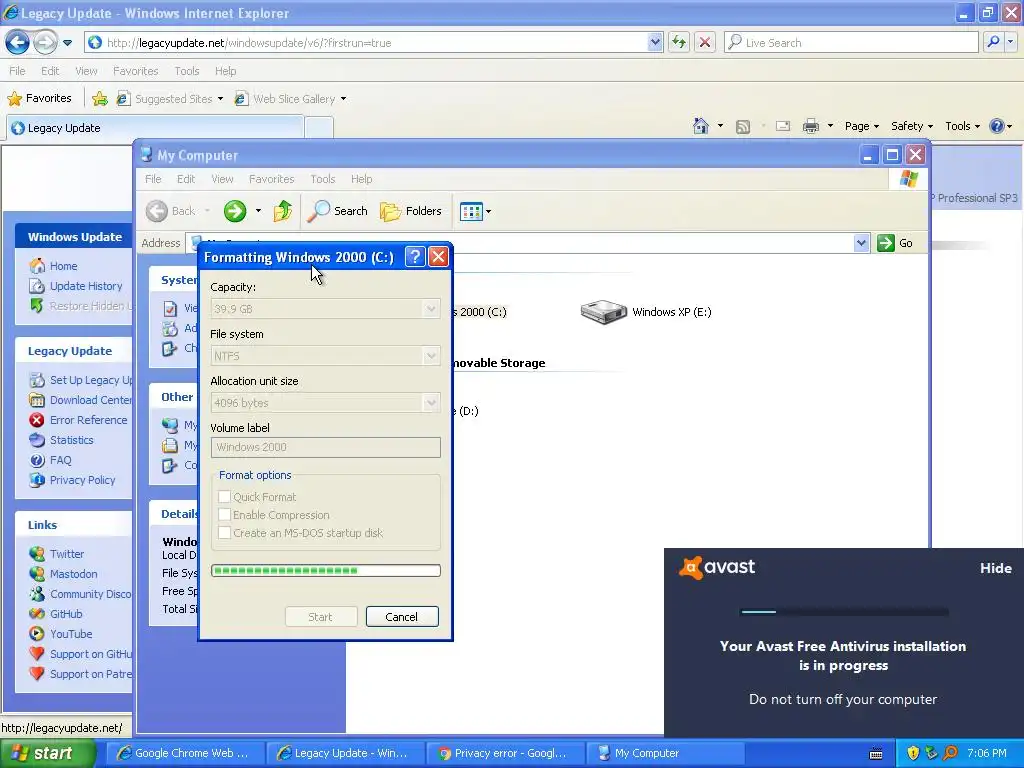Open the Safety menu dropdown
Viewport: 1024px width, 768px height.
point(912,126)
